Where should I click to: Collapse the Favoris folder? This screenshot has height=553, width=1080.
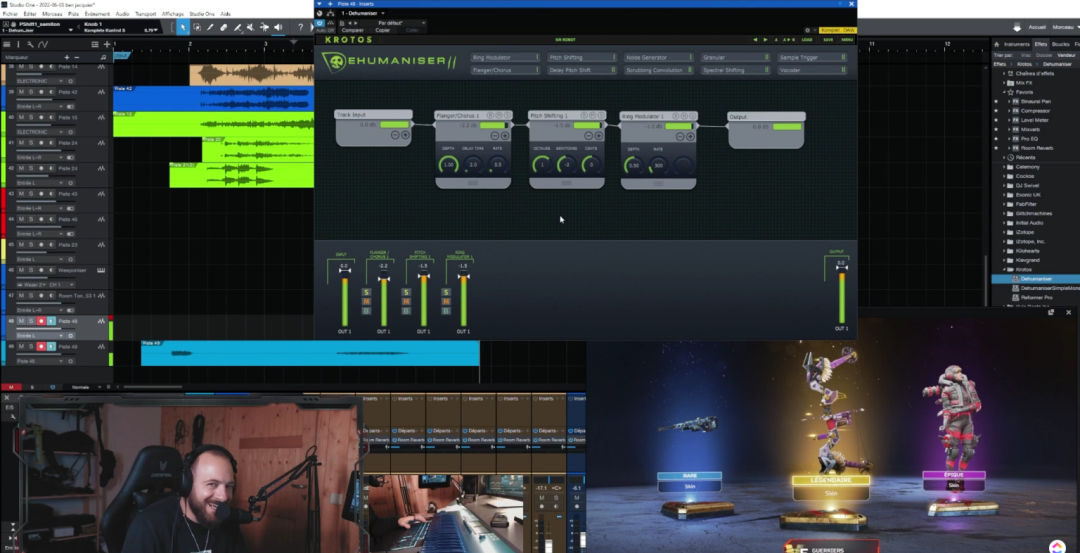(x=1004, y=92)
